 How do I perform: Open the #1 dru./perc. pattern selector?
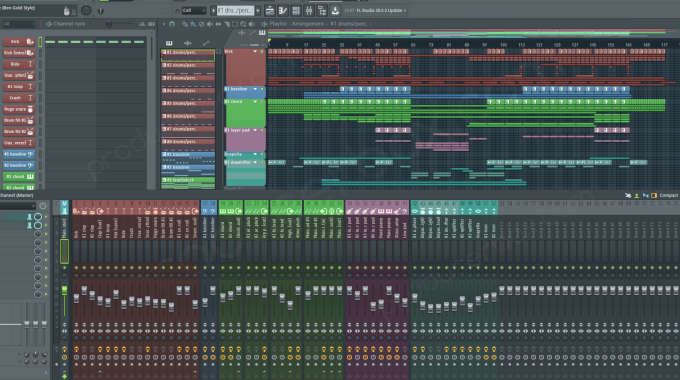click(235, 10)
